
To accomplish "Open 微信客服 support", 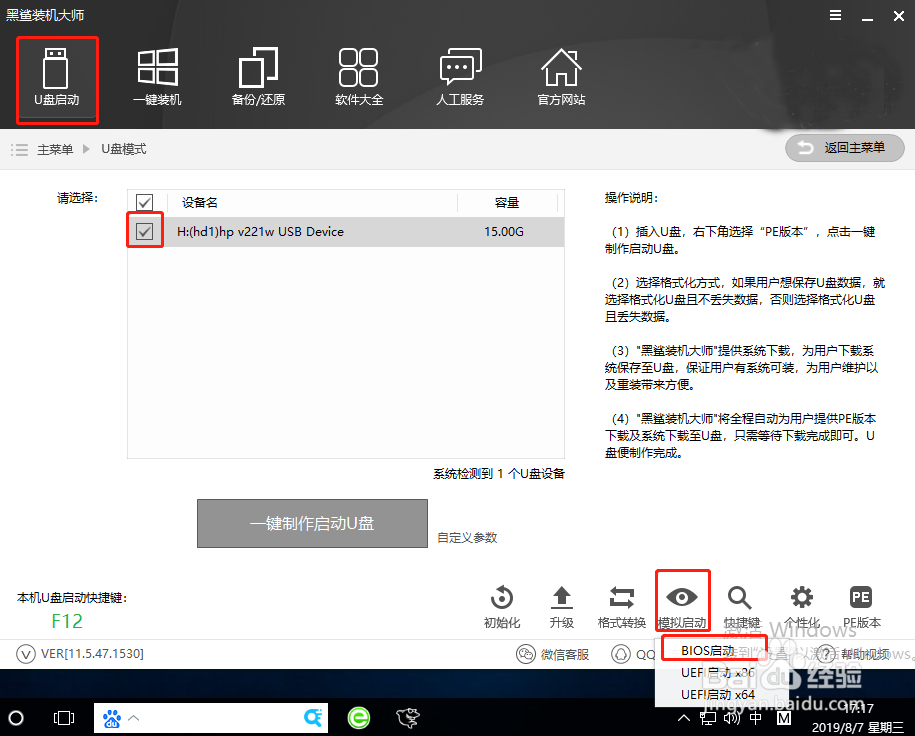I will point(552,654).
